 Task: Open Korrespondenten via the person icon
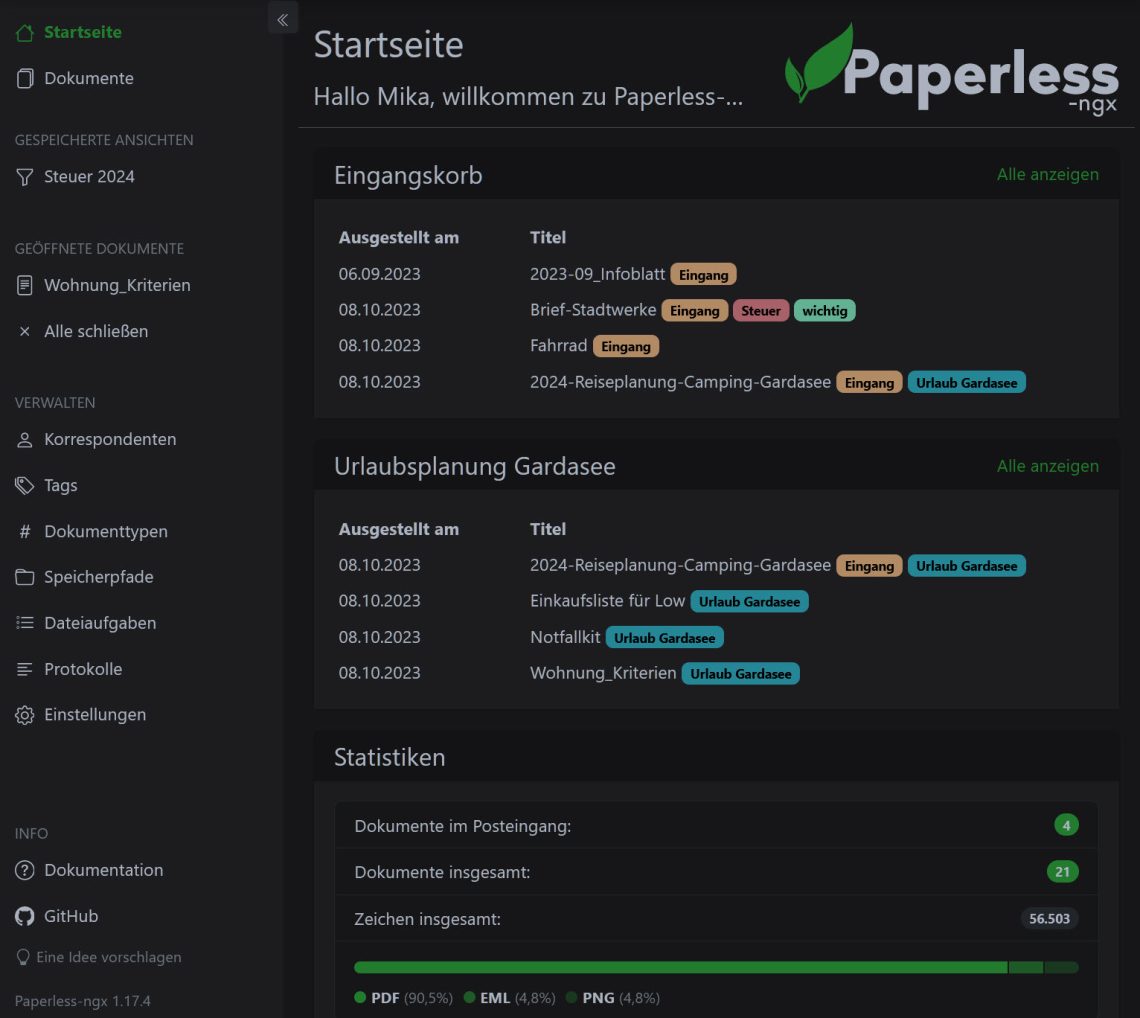pos(23,439)
